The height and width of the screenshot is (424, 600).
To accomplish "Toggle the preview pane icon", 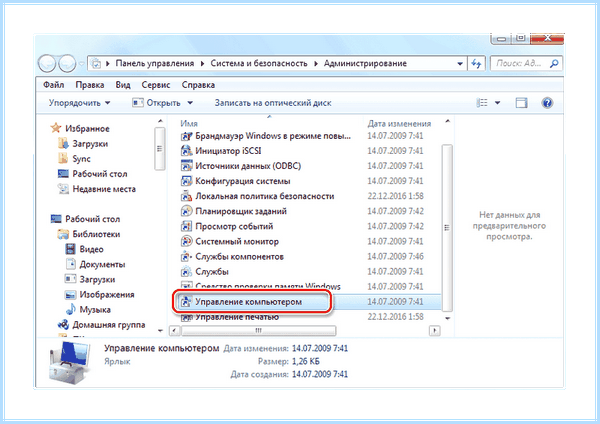I will pos(521,103).
